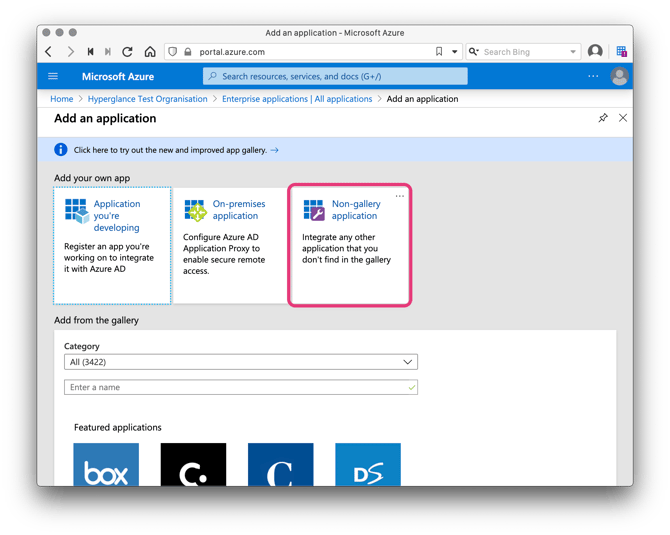Click the Azure account avatar icon

pyautogui.click(x=619, y=76)
